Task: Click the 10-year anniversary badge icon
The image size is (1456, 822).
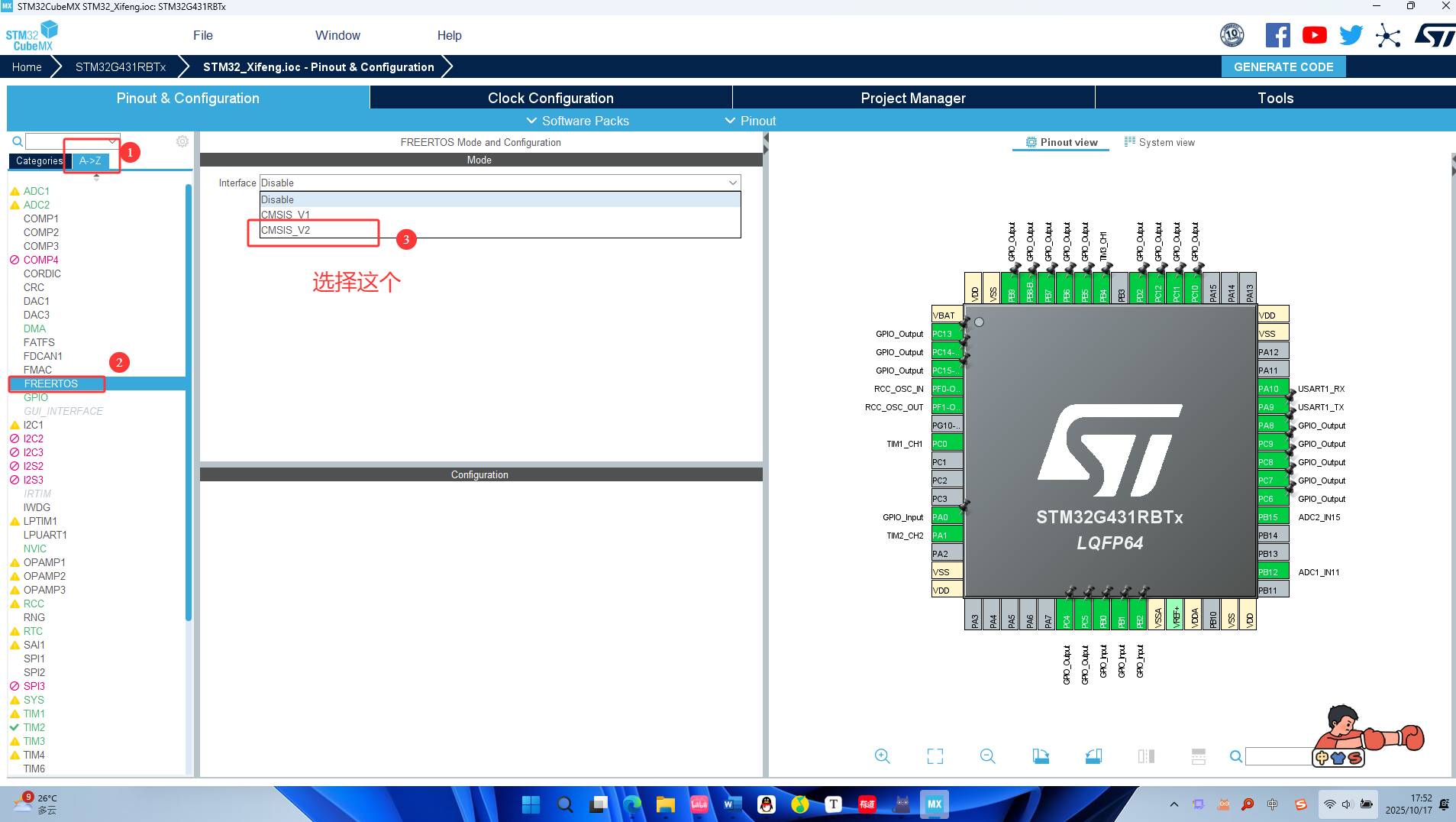Action: point(1232,35)
